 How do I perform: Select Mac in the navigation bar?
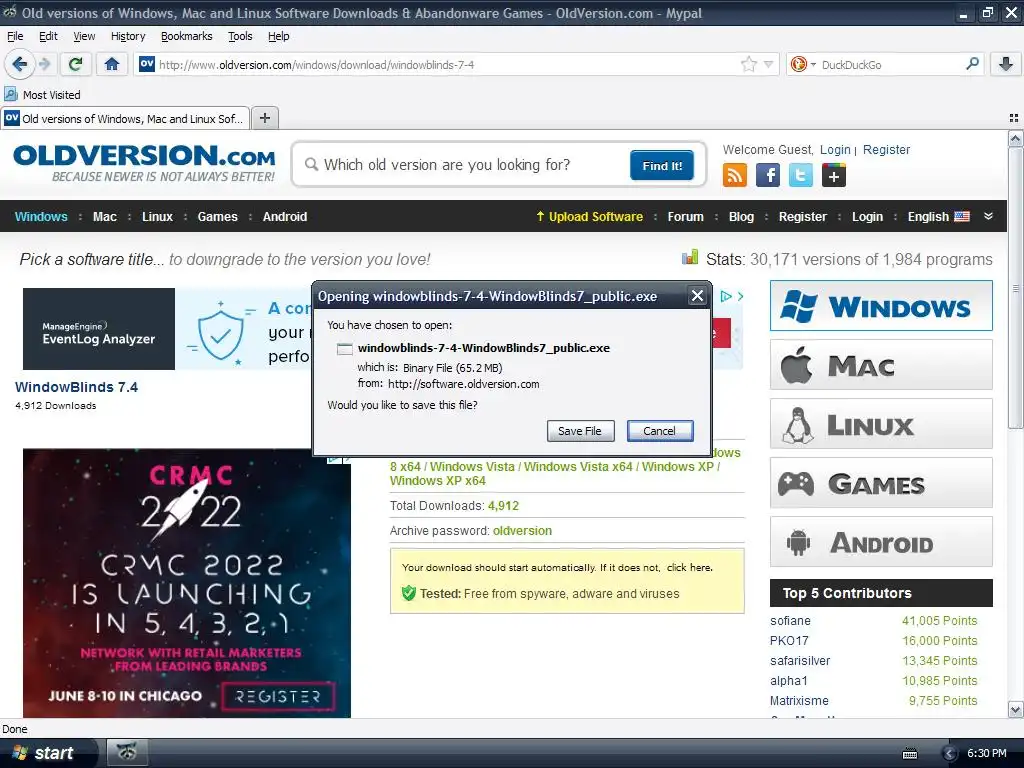tap(104, 217)
